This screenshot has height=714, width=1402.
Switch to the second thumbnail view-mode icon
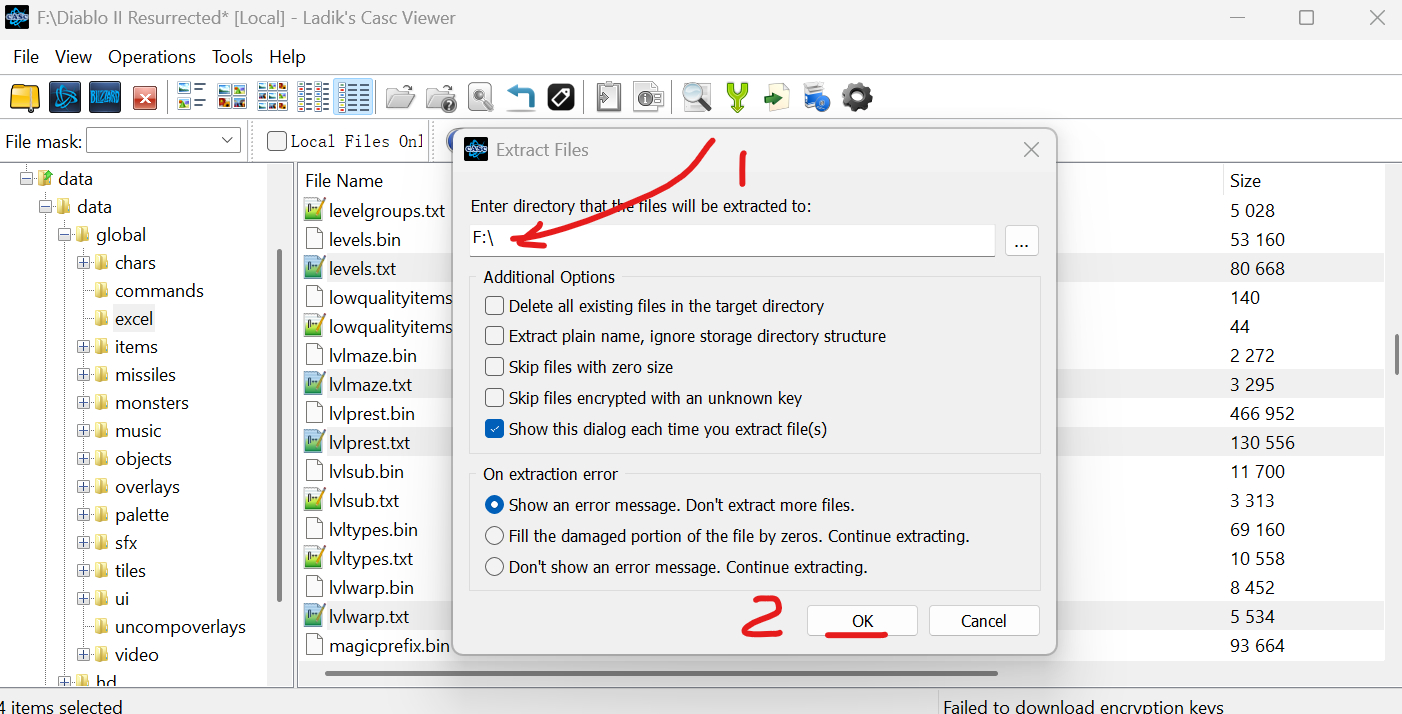(232, 97)
